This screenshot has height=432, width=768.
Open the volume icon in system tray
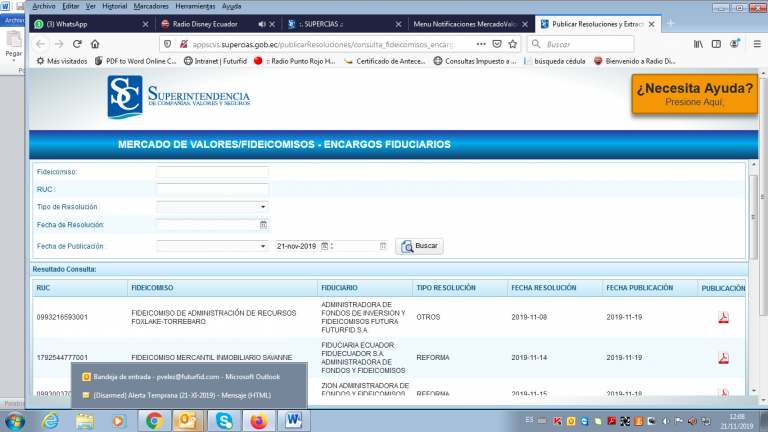pos(692,421)
